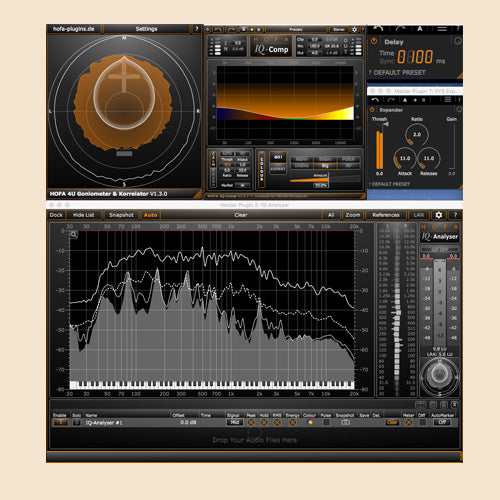500x500 pixels.
Task: Close the analyser list panel with X
Action: click(454, 405)
